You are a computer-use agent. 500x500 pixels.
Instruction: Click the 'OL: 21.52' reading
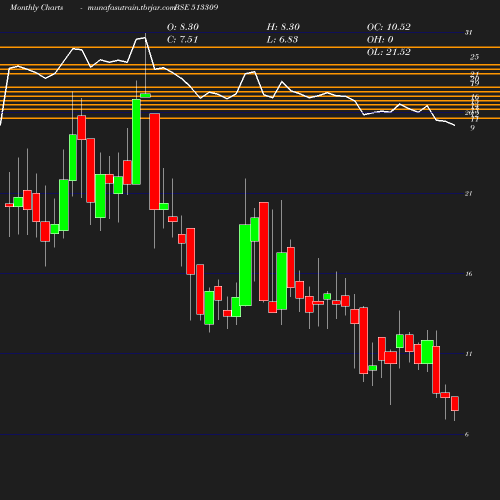click(389, 52)
